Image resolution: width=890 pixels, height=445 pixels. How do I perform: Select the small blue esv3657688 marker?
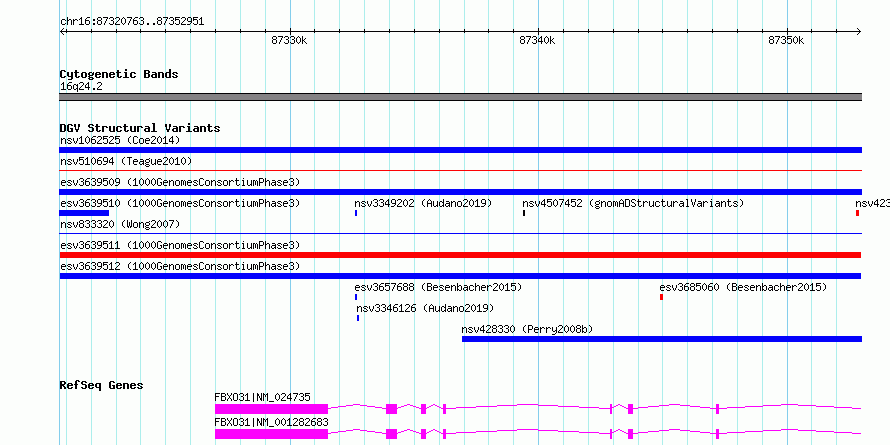click(356, 297)
